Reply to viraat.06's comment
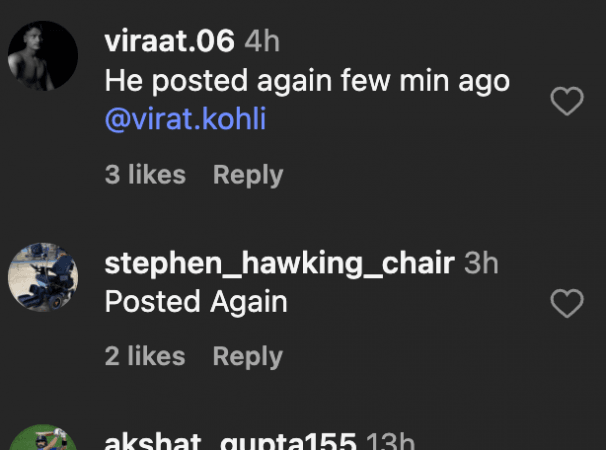This screenshot has width=606, height=450. [x=248, y=175]
